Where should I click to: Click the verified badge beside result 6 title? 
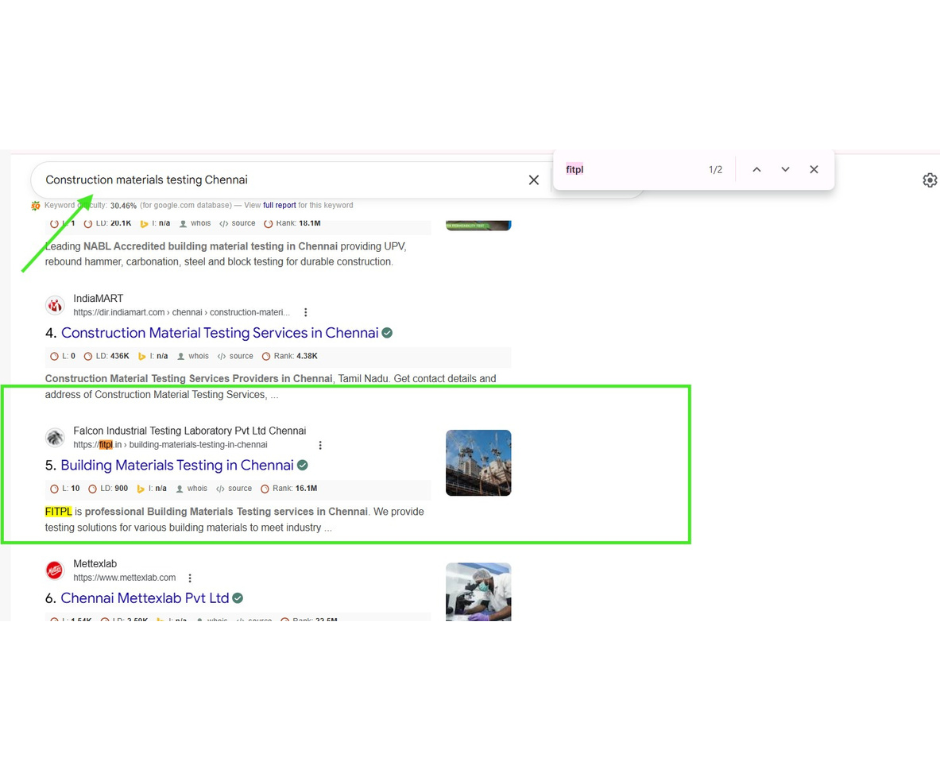pos(238,598)
